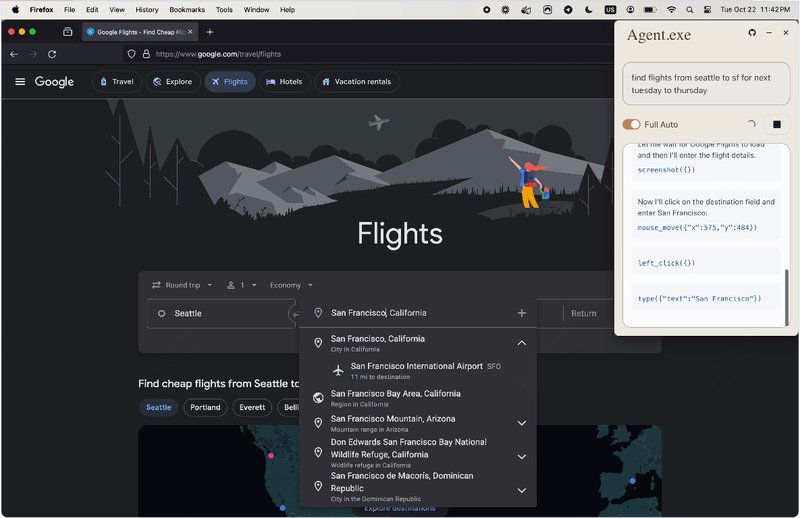
Task: Open the Round trip dropdown
Action: pos(182,285)
